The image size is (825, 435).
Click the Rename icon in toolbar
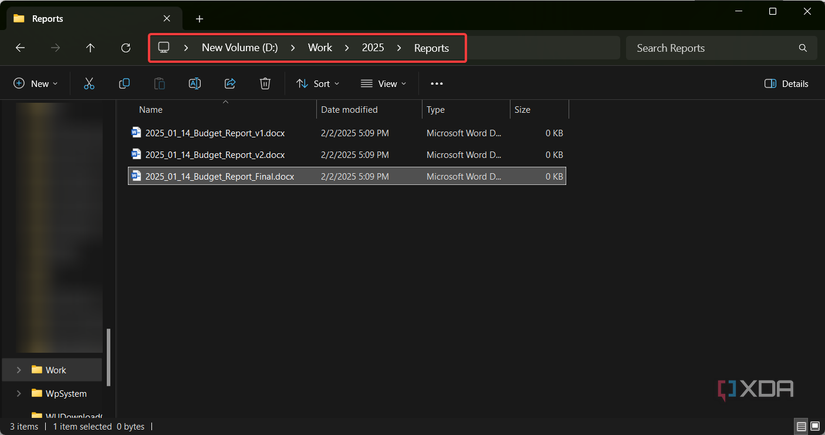195,84
